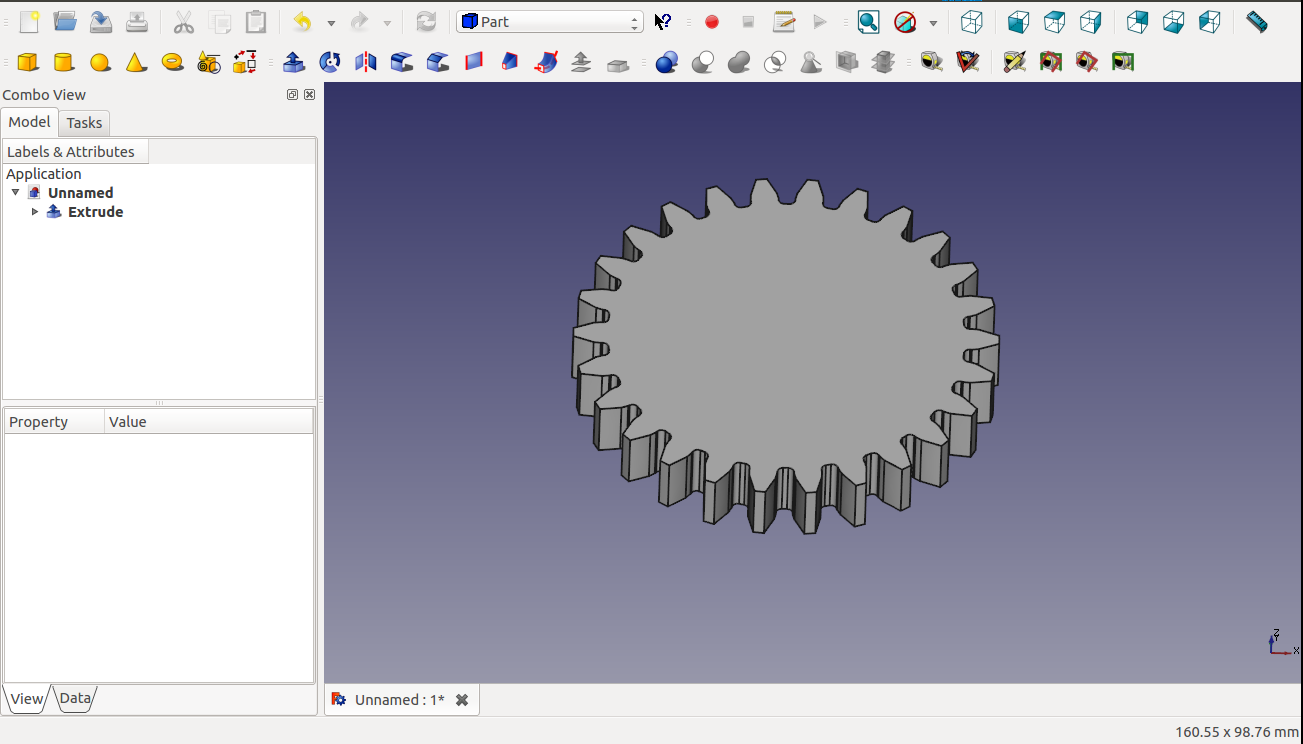Start macro recording red button
The height and width of the screenshot is (744, 1303).
click(x=712, y=22)
